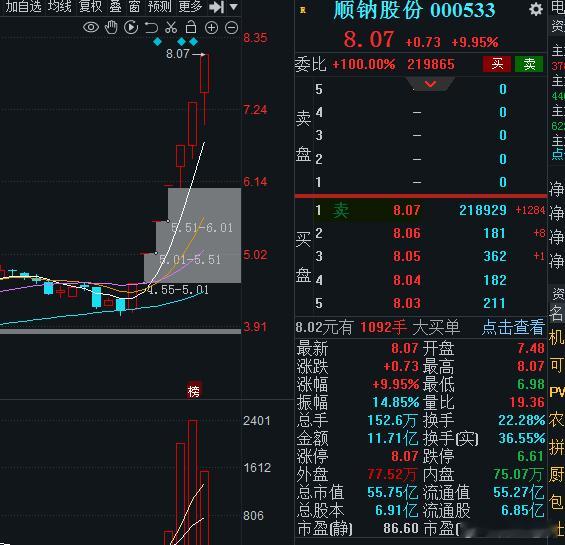Viewport: 565px width, 545px height.
Task: Click the 5.01-5.51 price range label on the chart
Action: coord(190,260)
